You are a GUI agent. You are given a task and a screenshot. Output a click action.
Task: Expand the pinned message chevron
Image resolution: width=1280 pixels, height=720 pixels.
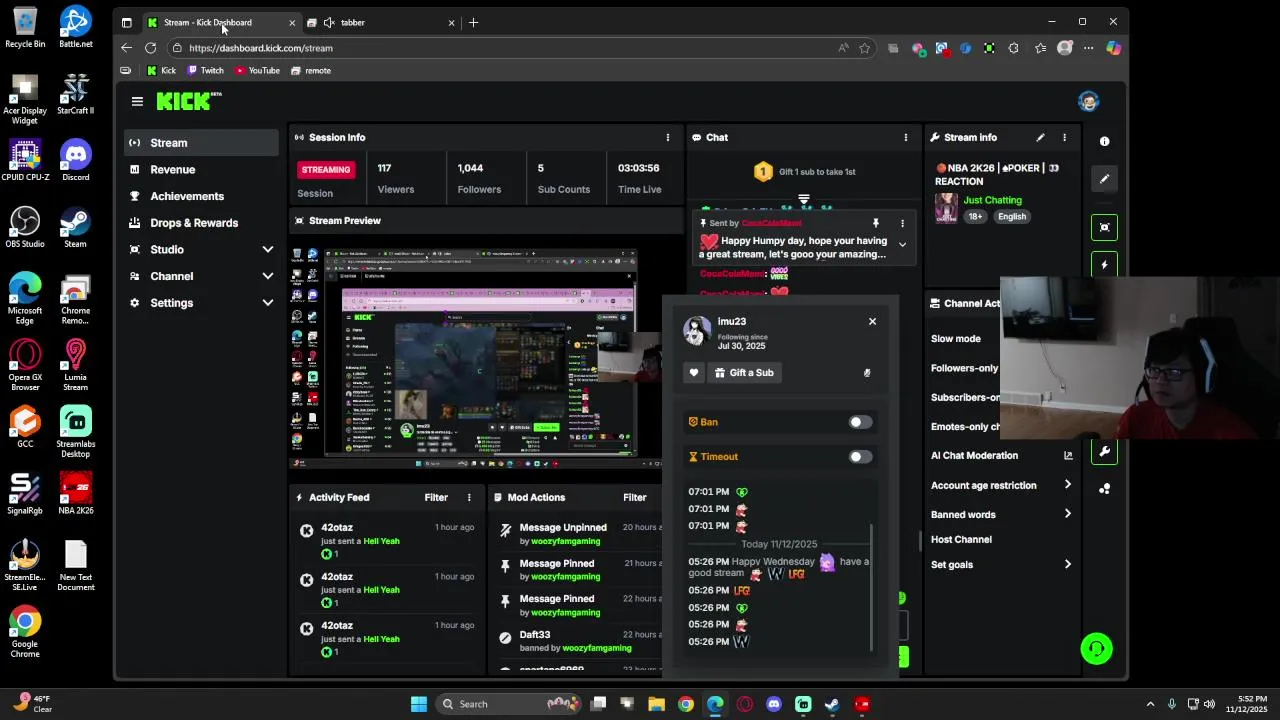(902, 245)
